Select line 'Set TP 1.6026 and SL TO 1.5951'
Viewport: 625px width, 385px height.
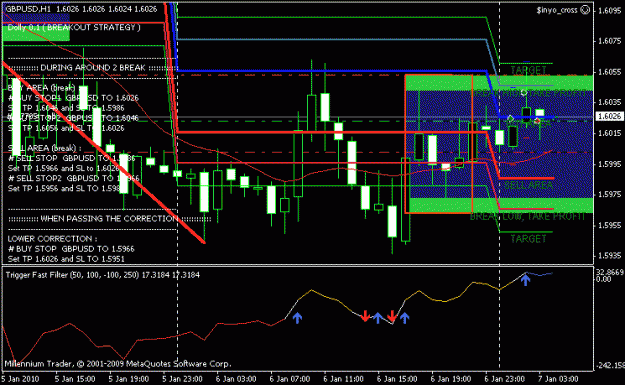point(66,259)
